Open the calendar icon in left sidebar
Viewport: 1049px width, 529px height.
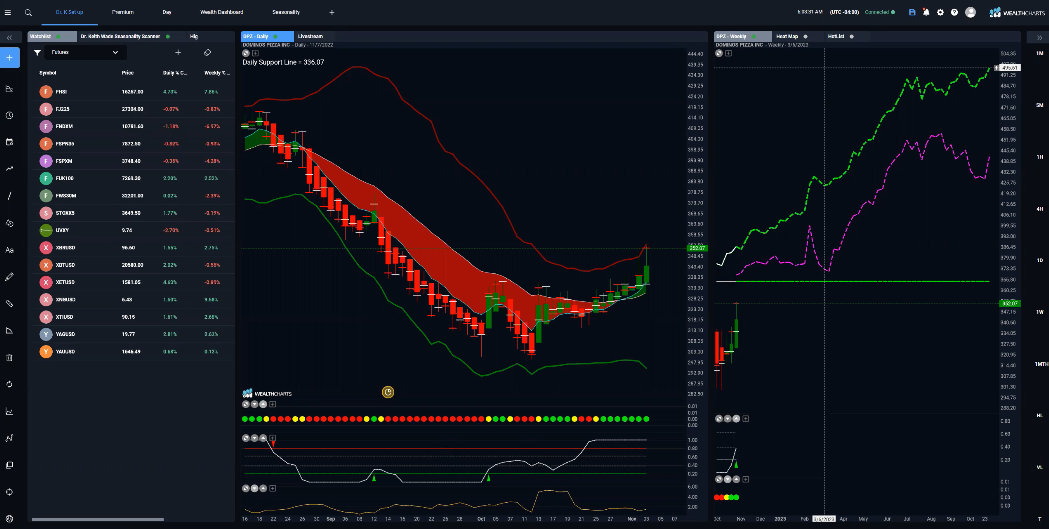(9, 142)
